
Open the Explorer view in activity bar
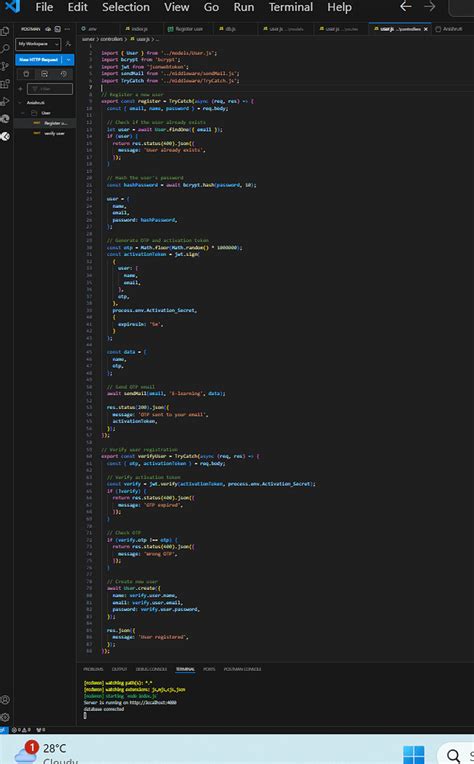click(5, 32)
